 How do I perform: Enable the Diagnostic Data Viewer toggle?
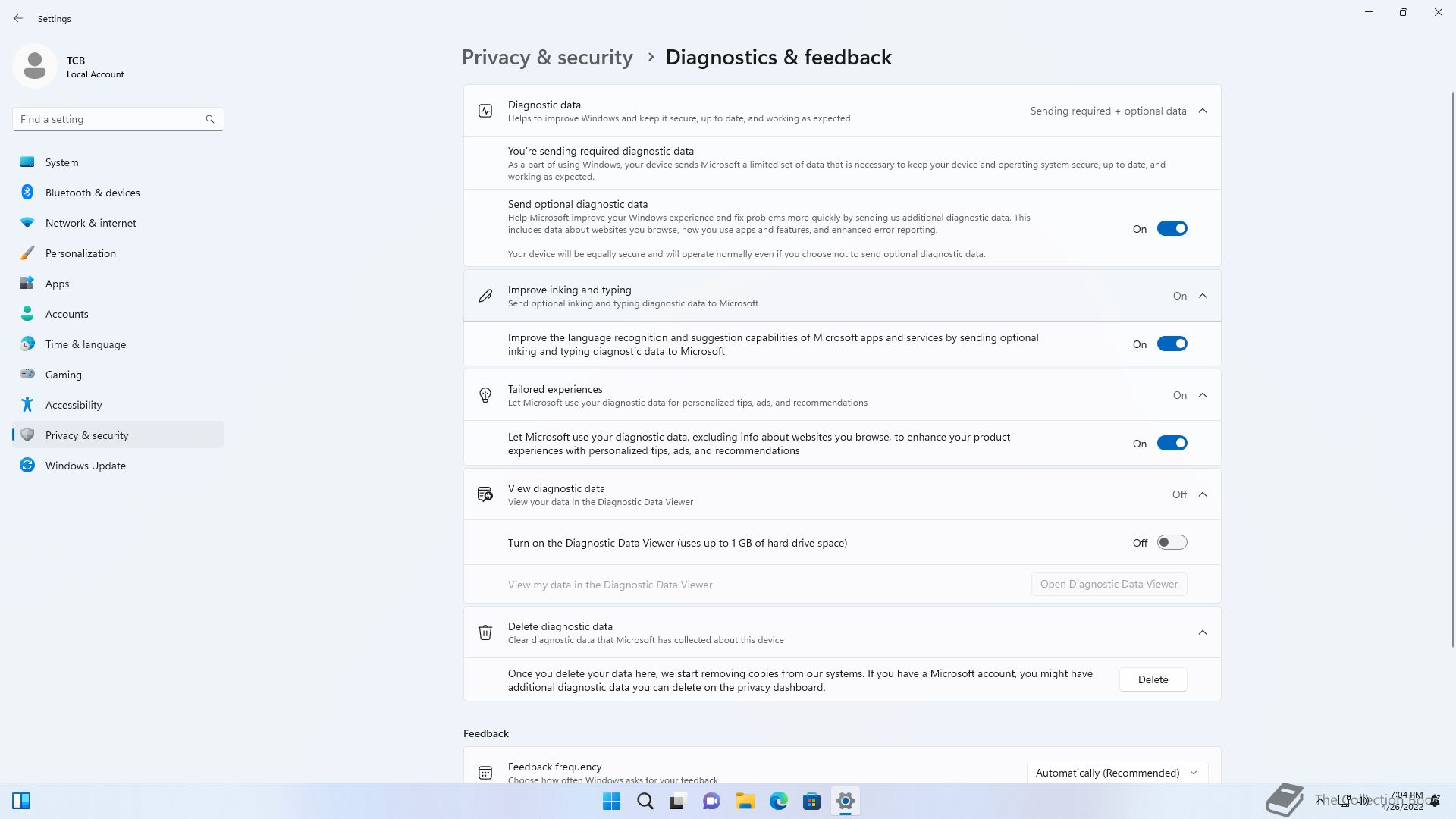coord(1172,543)
